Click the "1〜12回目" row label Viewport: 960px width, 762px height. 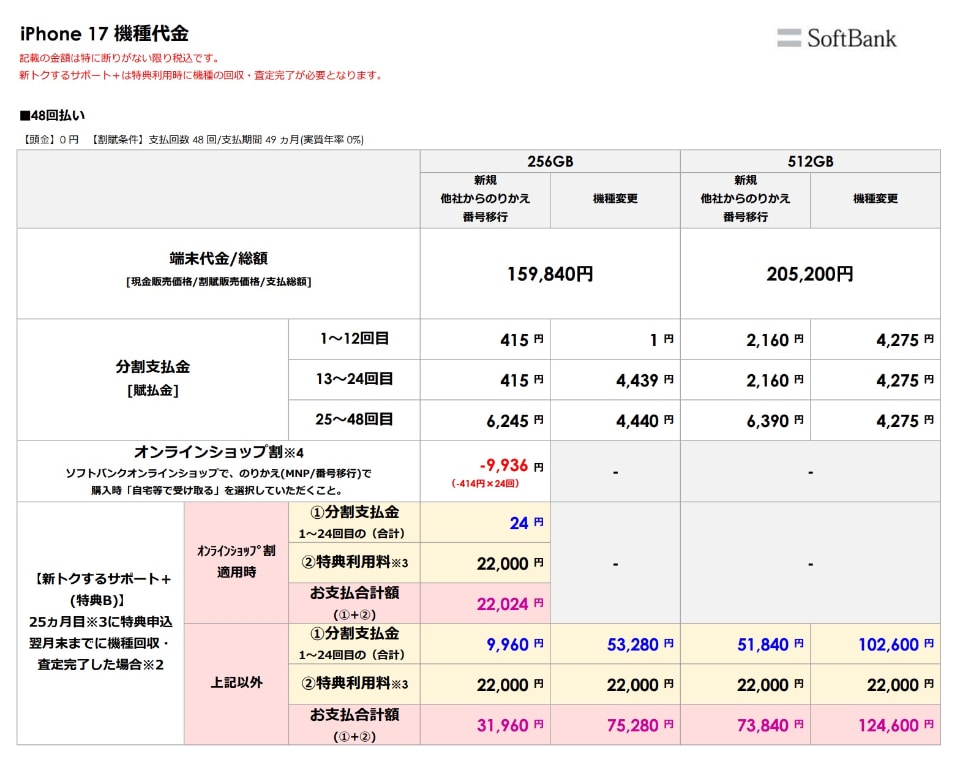pyautogui.click(x=354, y=338)
